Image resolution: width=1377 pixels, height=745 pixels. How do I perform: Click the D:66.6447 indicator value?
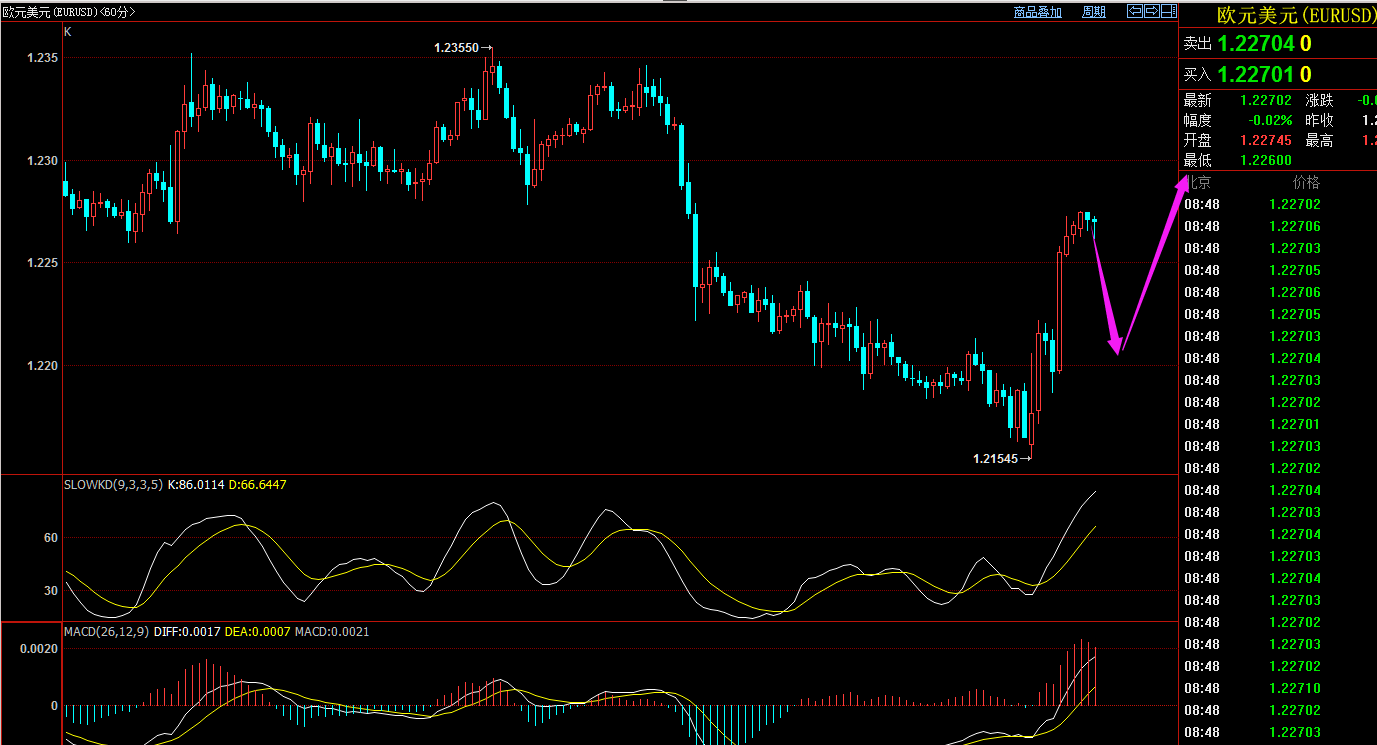coord(258,484)
